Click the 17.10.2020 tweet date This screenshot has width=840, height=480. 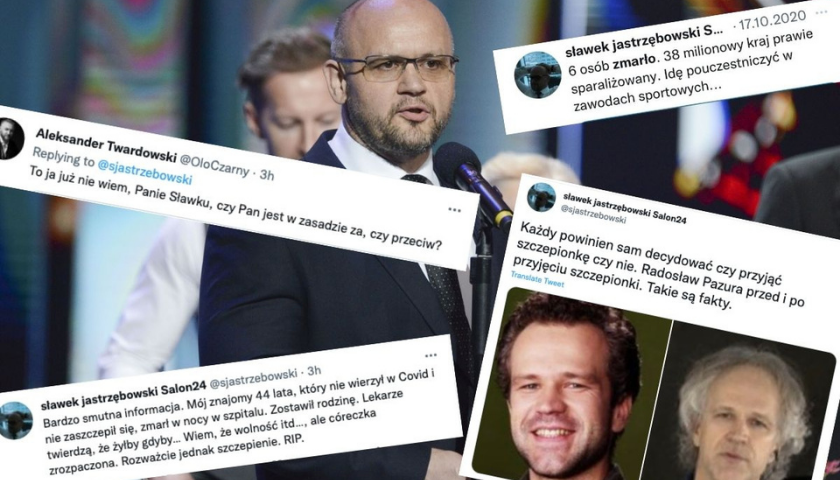point(772,20)
